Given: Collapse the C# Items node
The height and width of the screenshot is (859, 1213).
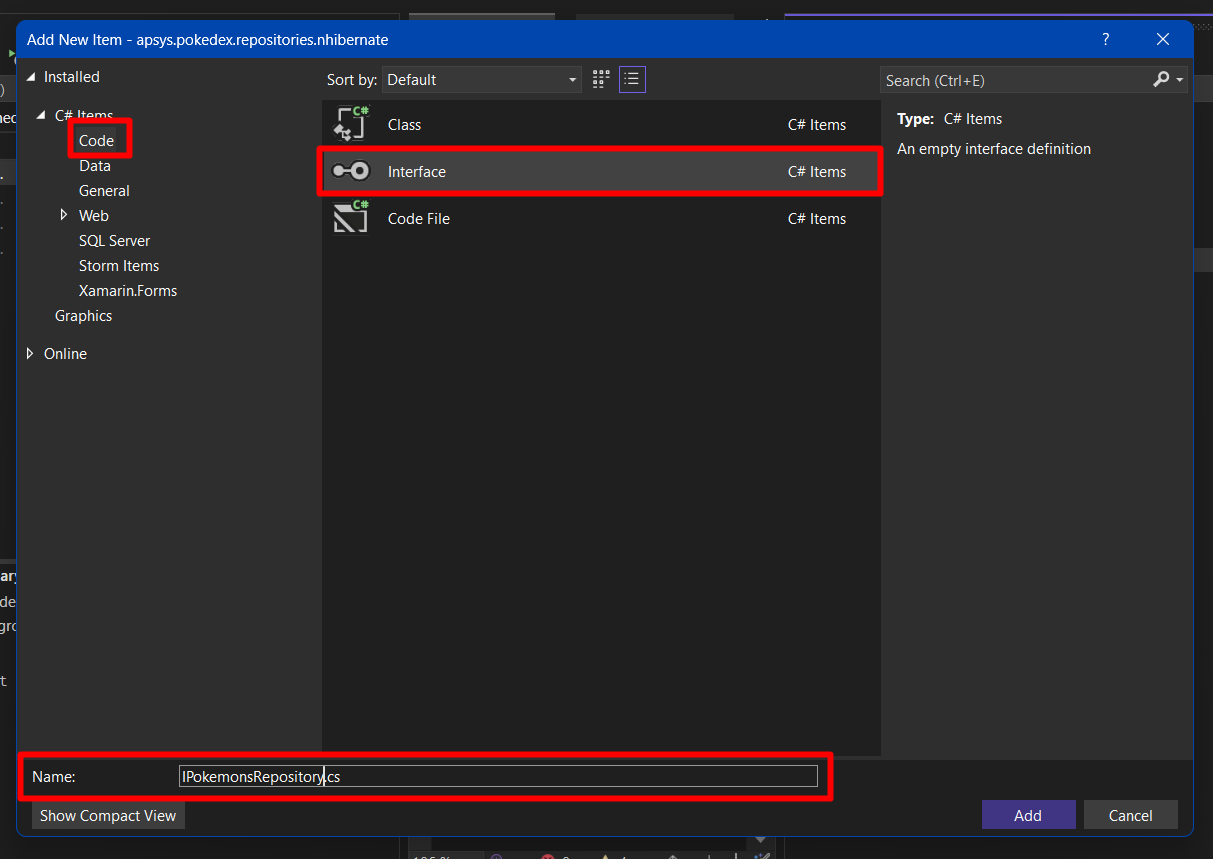Looking at the screenshot, I should pyautogui.click(x=42, y=116).
